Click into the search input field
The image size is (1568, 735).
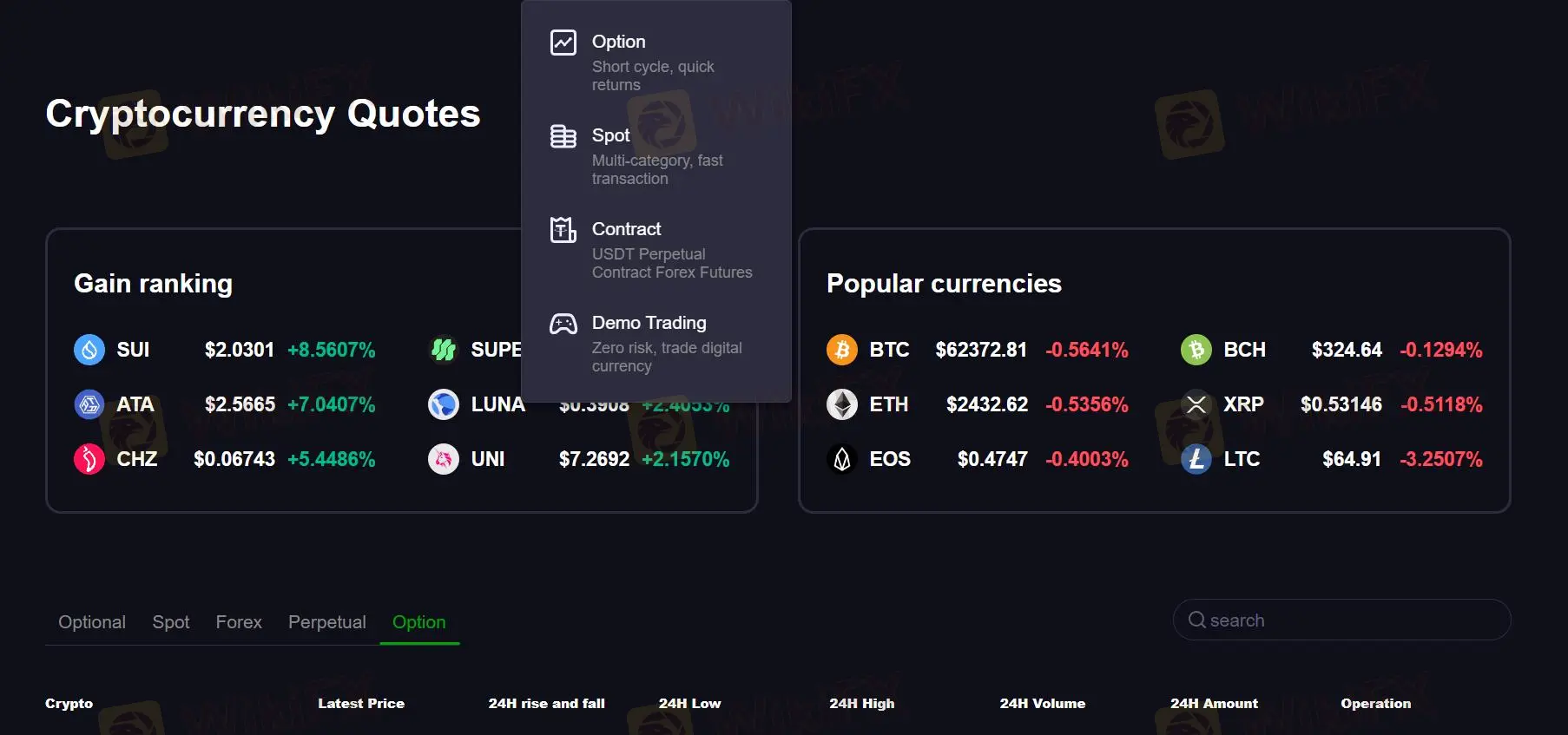pyautogui.click(x=1354, y=620)
